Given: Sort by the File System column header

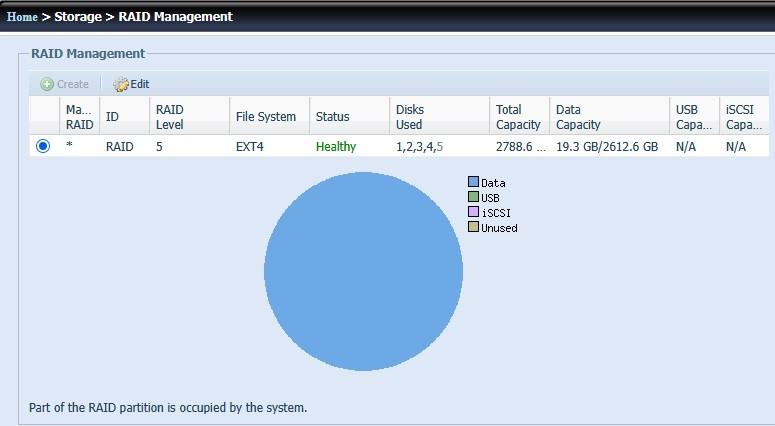Looking at the screenshot, I should [266, 117].
